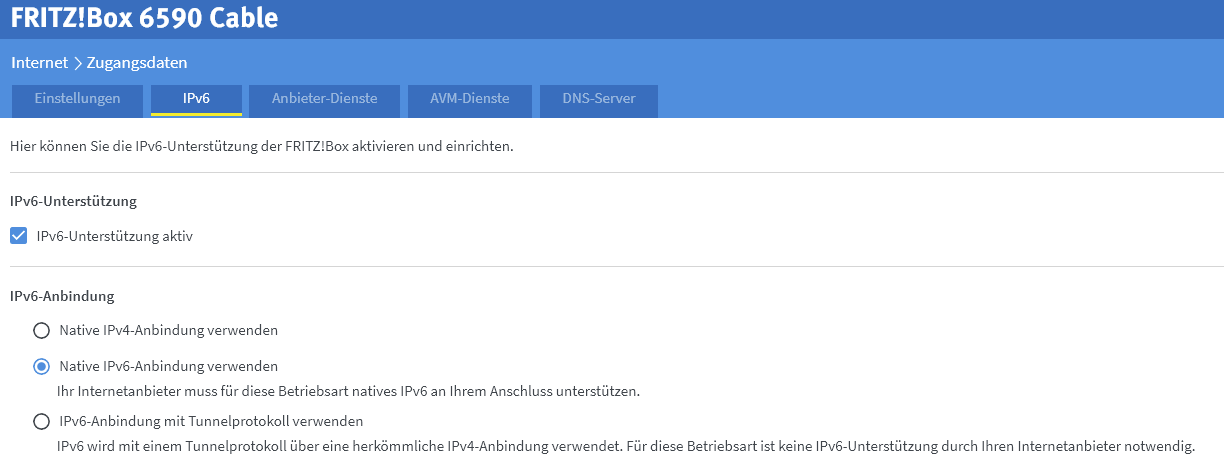The height and width of the screenshot is (468, 1224).
Task: Click the IPv6-Unterstützung section heading
Action: point(73,201)
